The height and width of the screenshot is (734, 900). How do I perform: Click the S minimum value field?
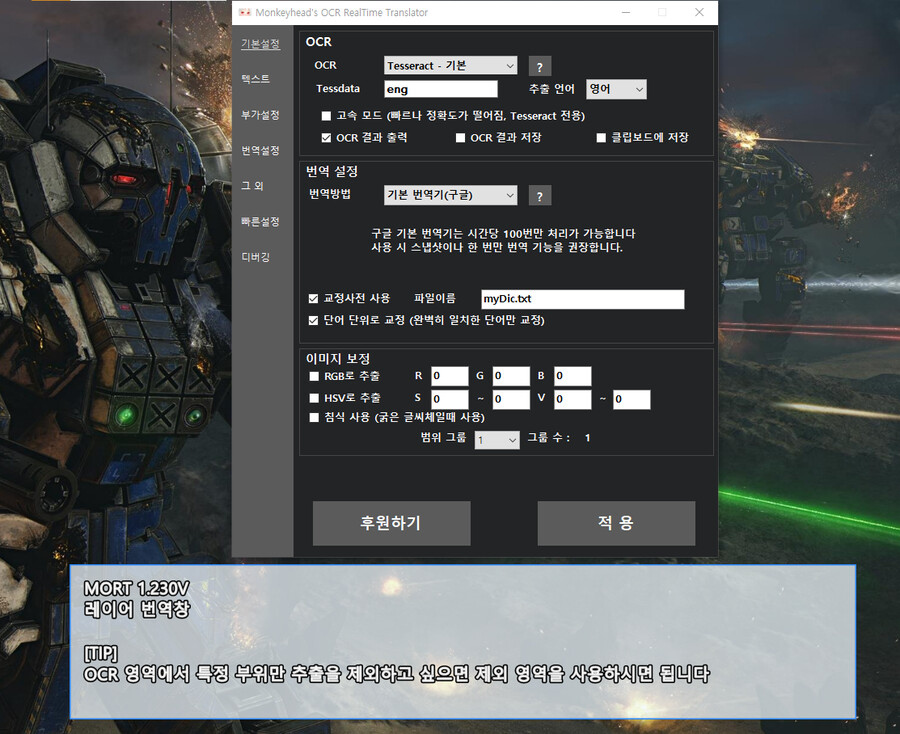point(450,399)
